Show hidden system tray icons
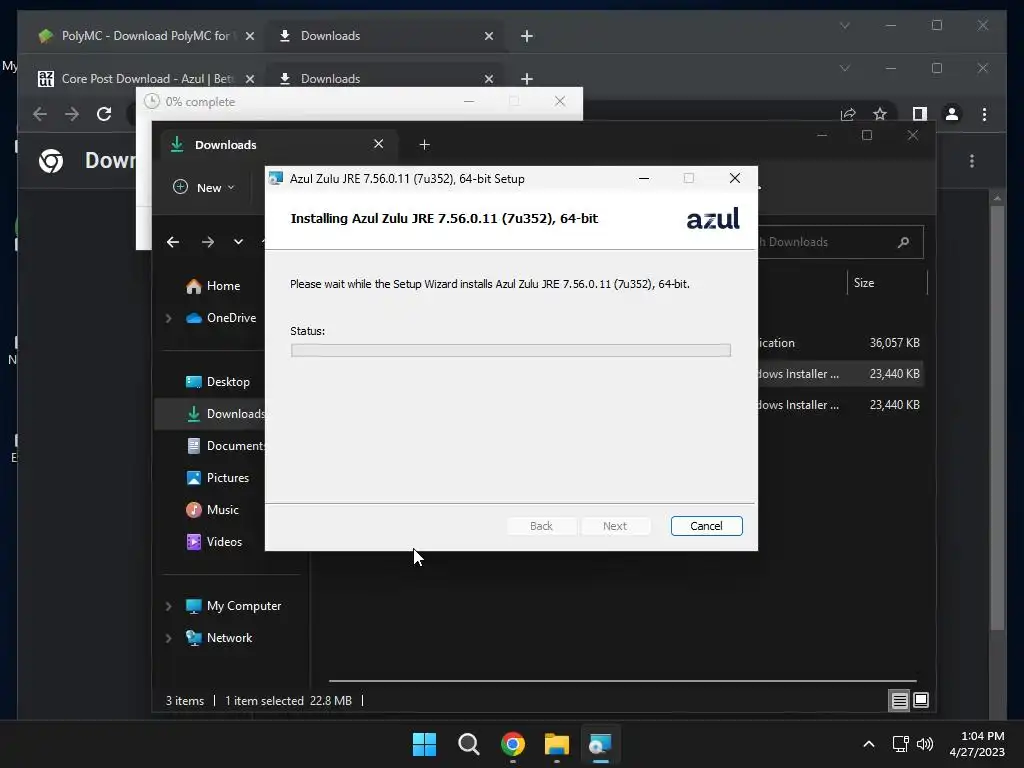1024x768 pixels. point(869,744)
